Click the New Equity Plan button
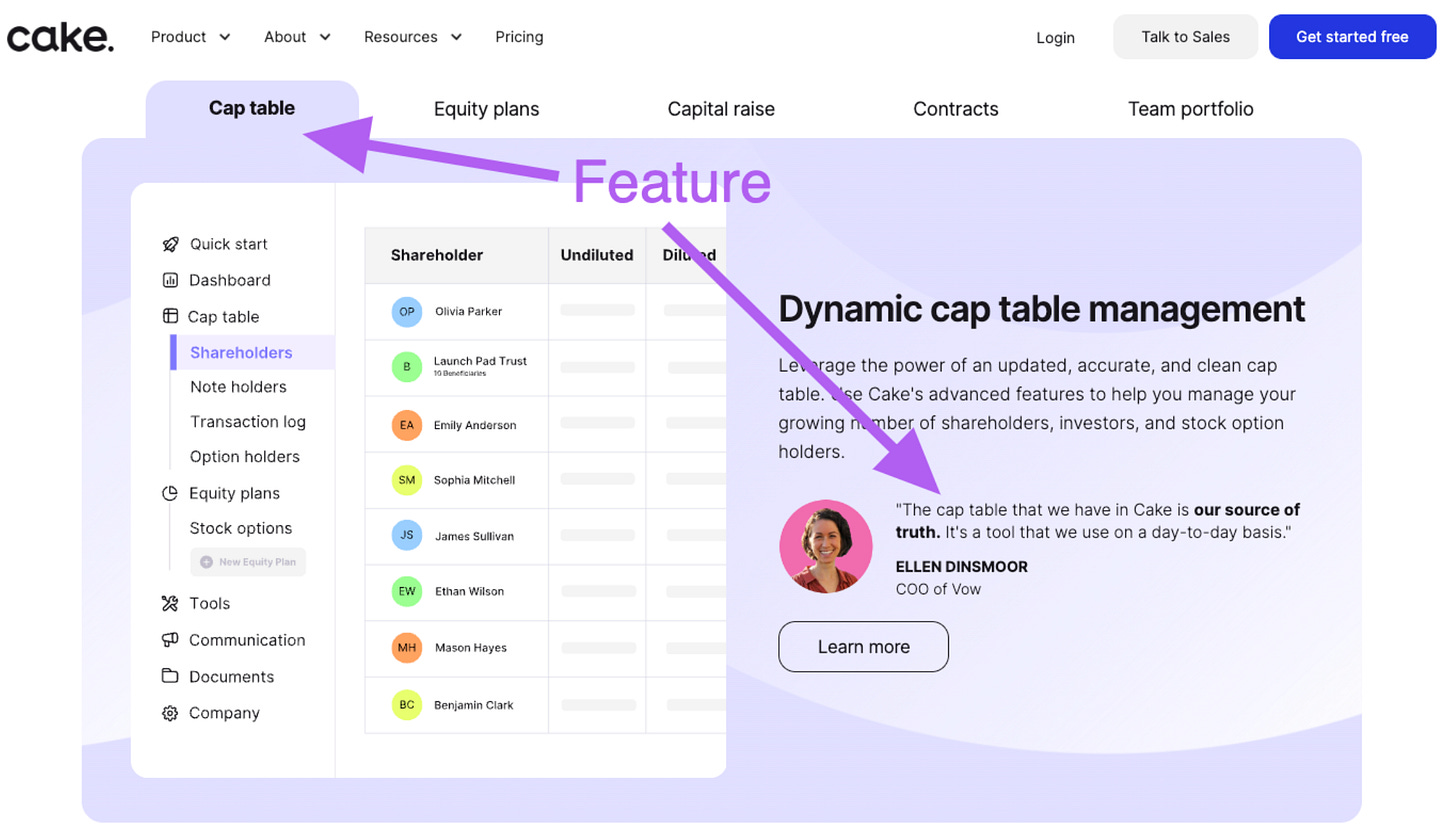 point(248,562)
